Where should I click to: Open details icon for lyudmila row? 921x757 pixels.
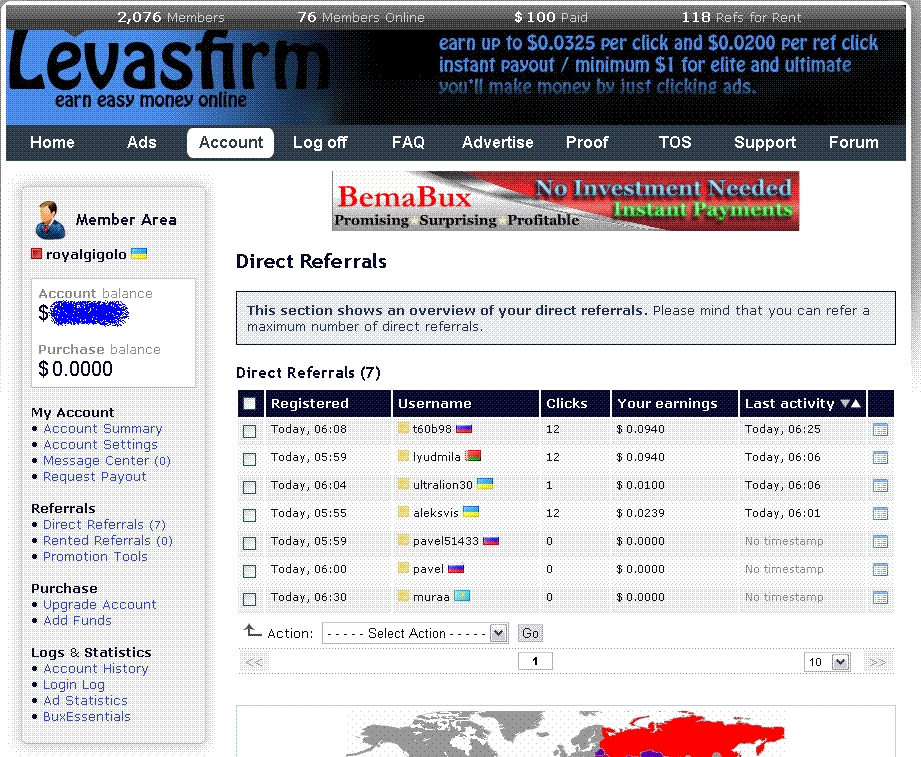880,457
